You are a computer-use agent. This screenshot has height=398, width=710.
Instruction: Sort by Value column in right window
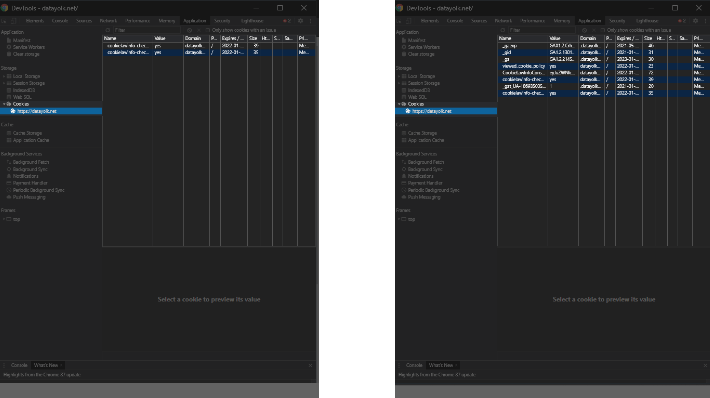pyautogui.click(x=563, y=38)
